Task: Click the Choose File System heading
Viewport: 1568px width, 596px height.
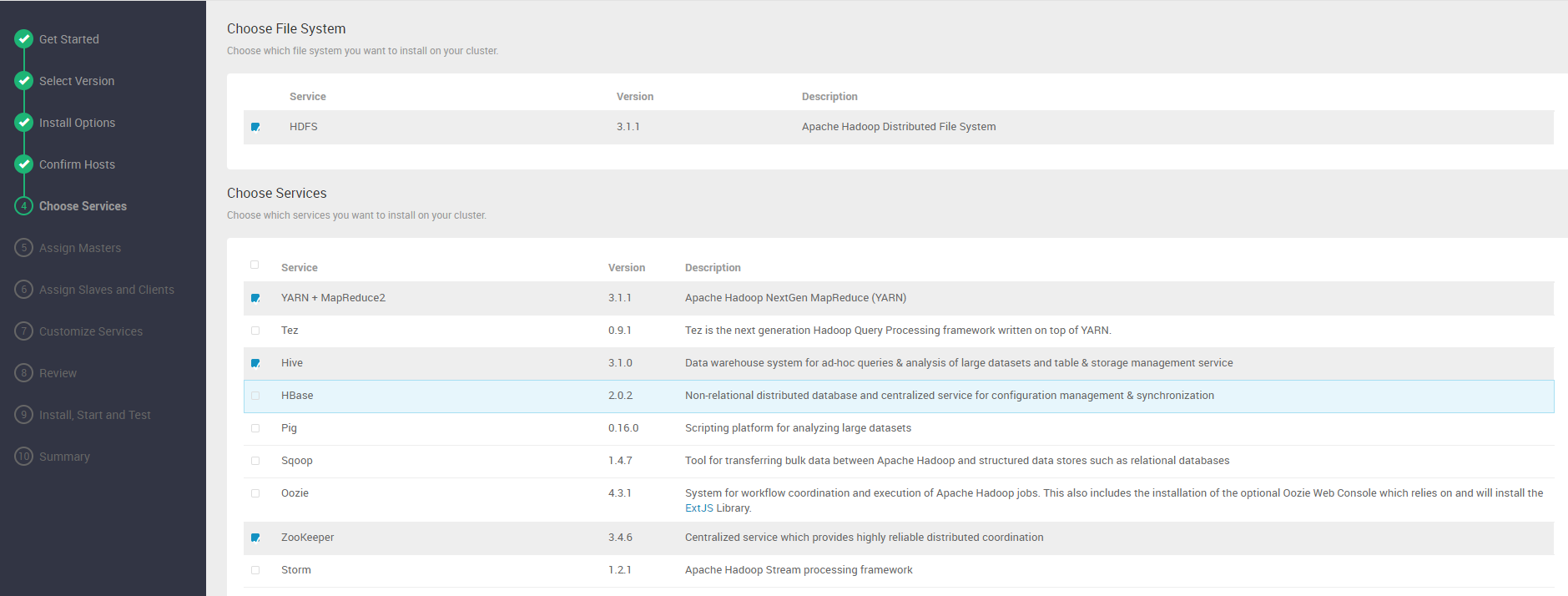Action: click(x=286, y=28)
